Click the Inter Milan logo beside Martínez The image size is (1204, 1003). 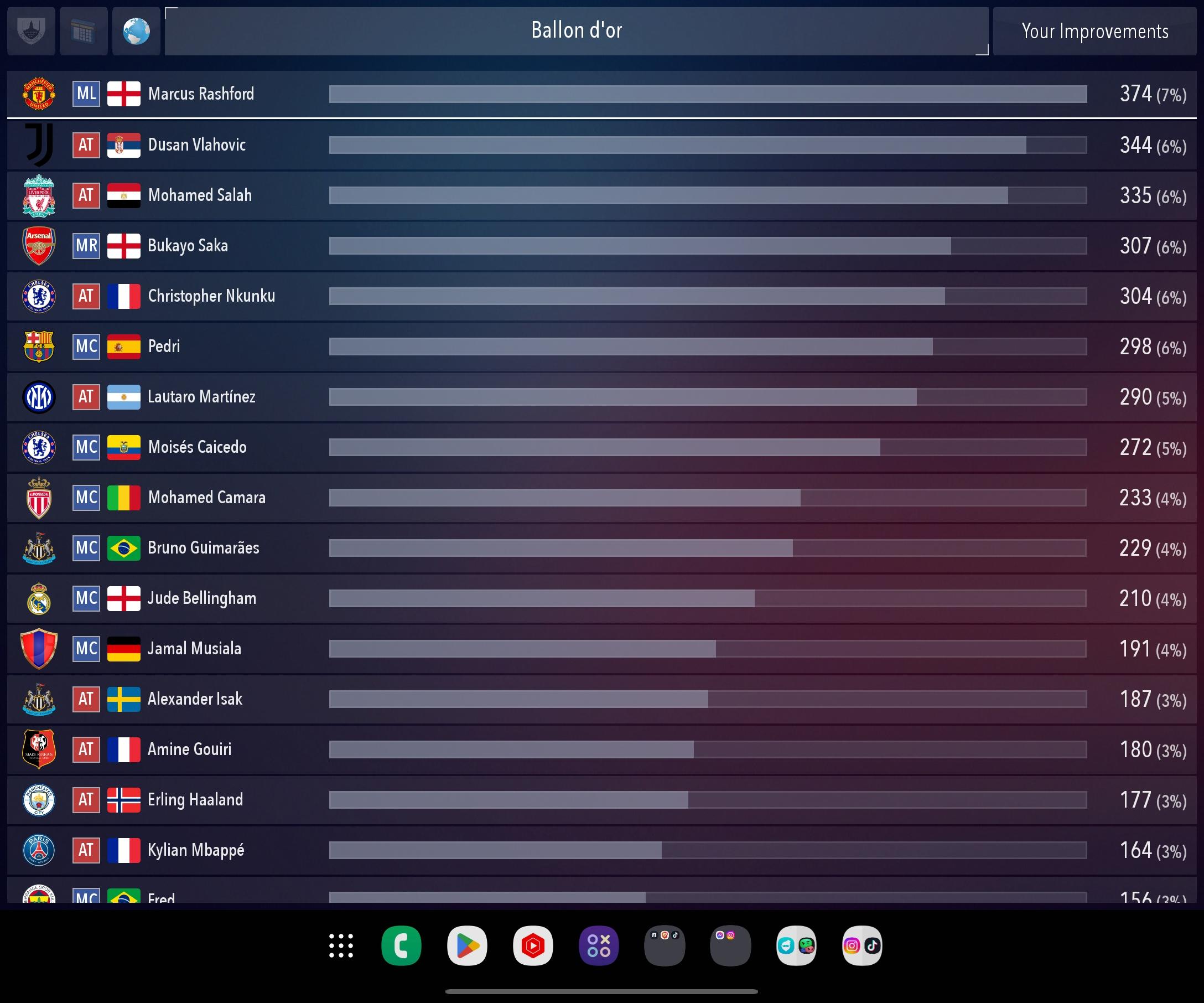point(39,397)
